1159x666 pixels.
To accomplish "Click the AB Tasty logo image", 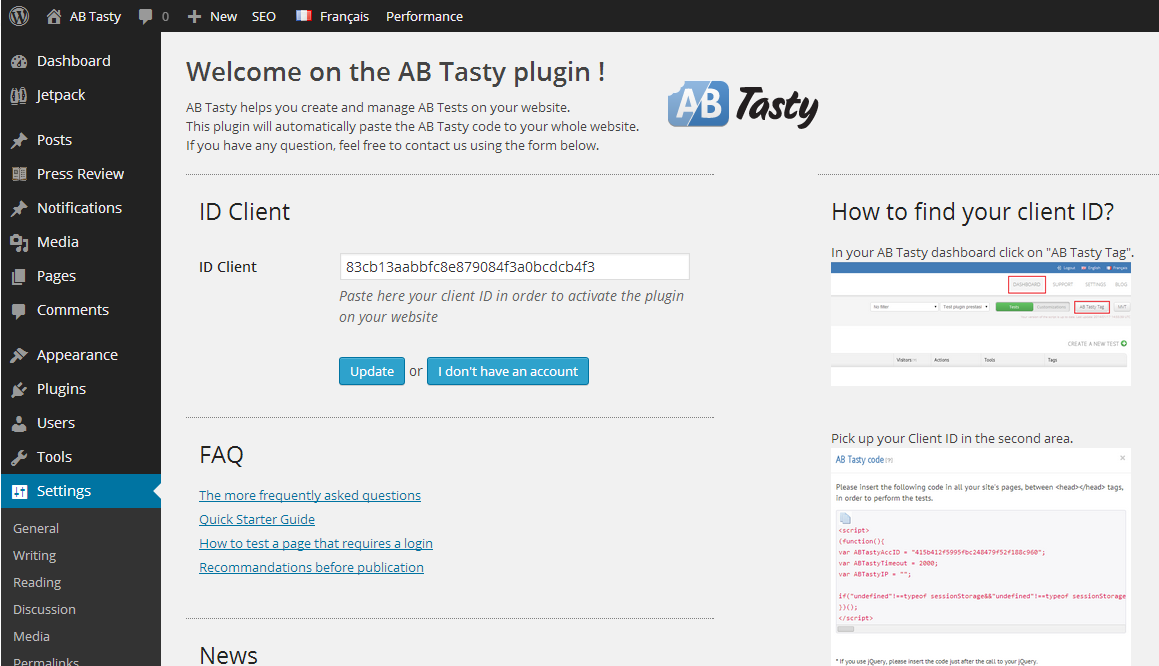I will 743,105.
